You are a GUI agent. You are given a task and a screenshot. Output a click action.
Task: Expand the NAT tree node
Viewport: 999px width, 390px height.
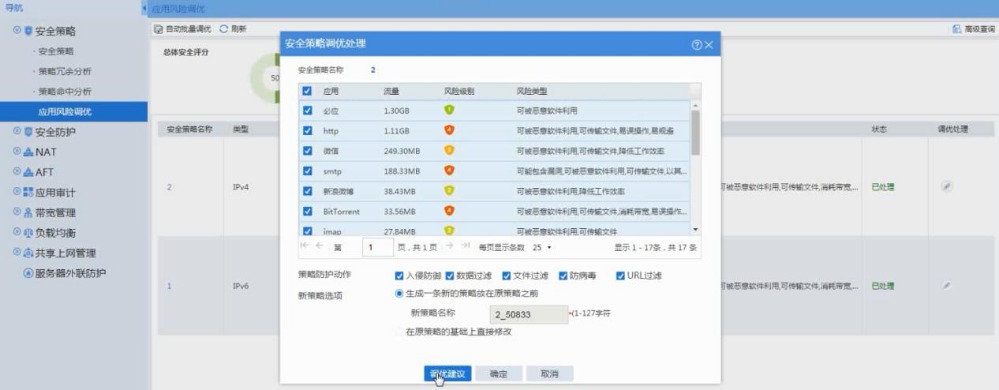pos(17,152)
